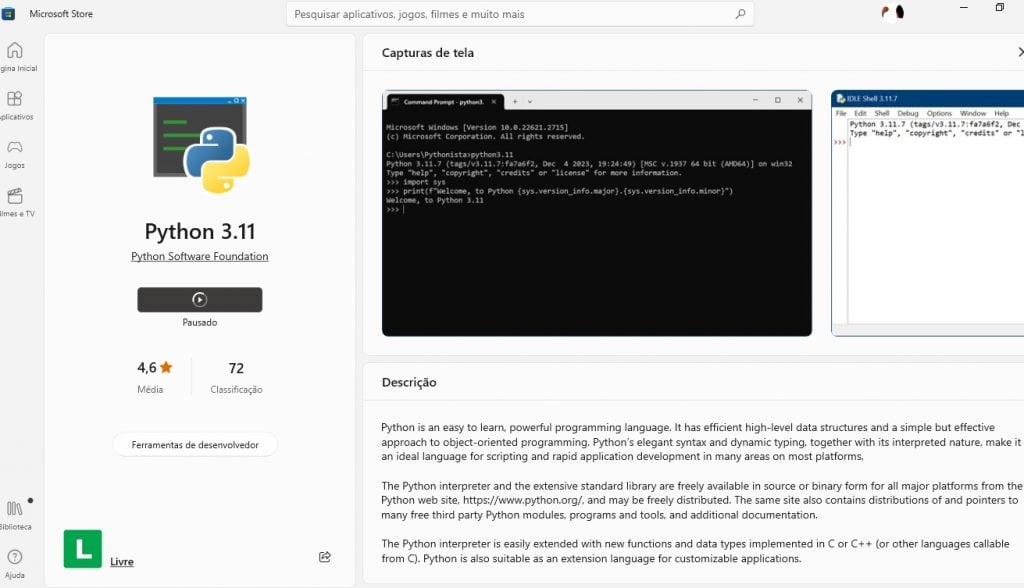
Task: Resume the paused Python download
Action: pyautogui.click(x=200, y=299)
